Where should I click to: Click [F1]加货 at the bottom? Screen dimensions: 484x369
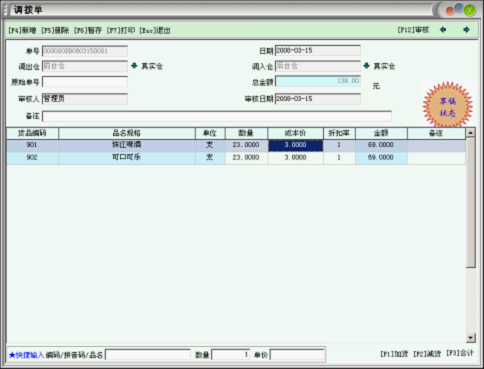click(x=394, y=354)
